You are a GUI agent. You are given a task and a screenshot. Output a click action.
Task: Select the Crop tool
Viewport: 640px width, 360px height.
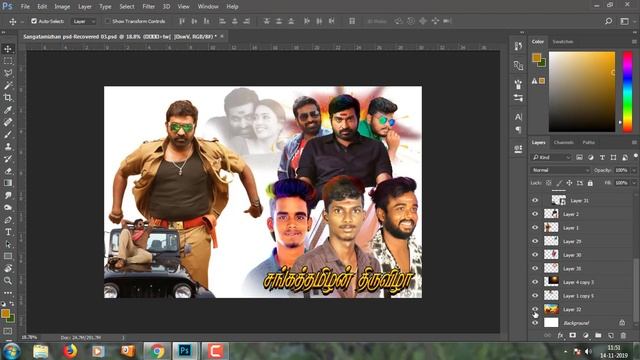8,98
